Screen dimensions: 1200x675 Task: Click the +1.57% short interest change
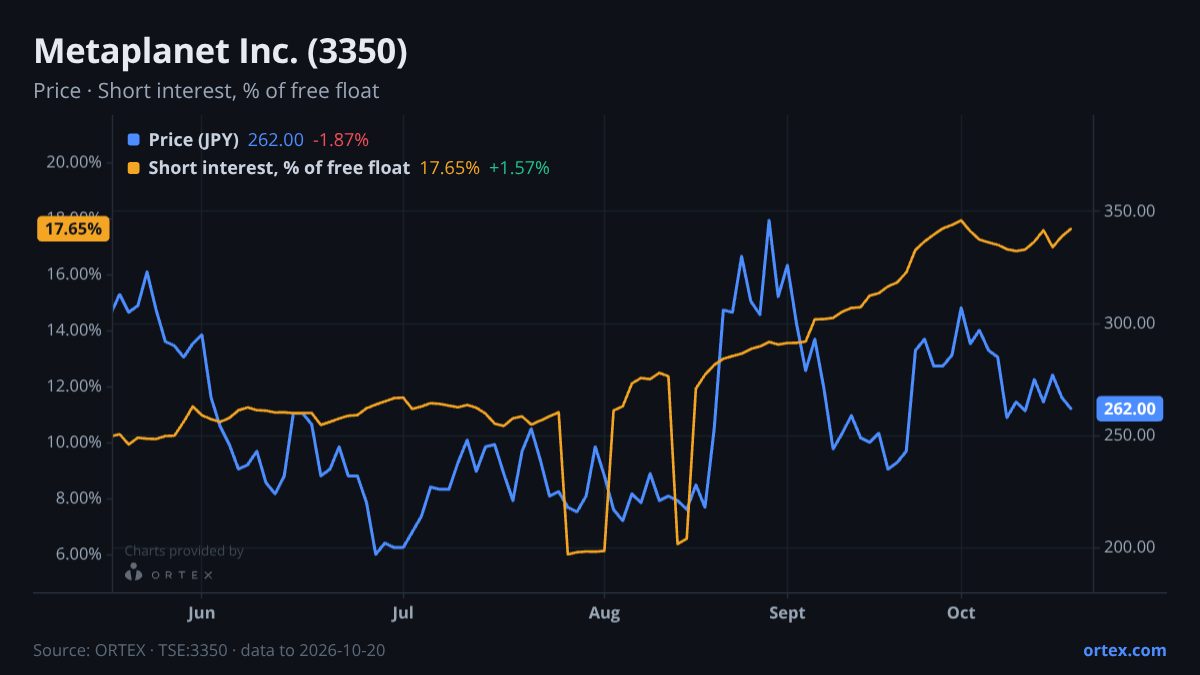pyautogui.click(x=519, y=168)
